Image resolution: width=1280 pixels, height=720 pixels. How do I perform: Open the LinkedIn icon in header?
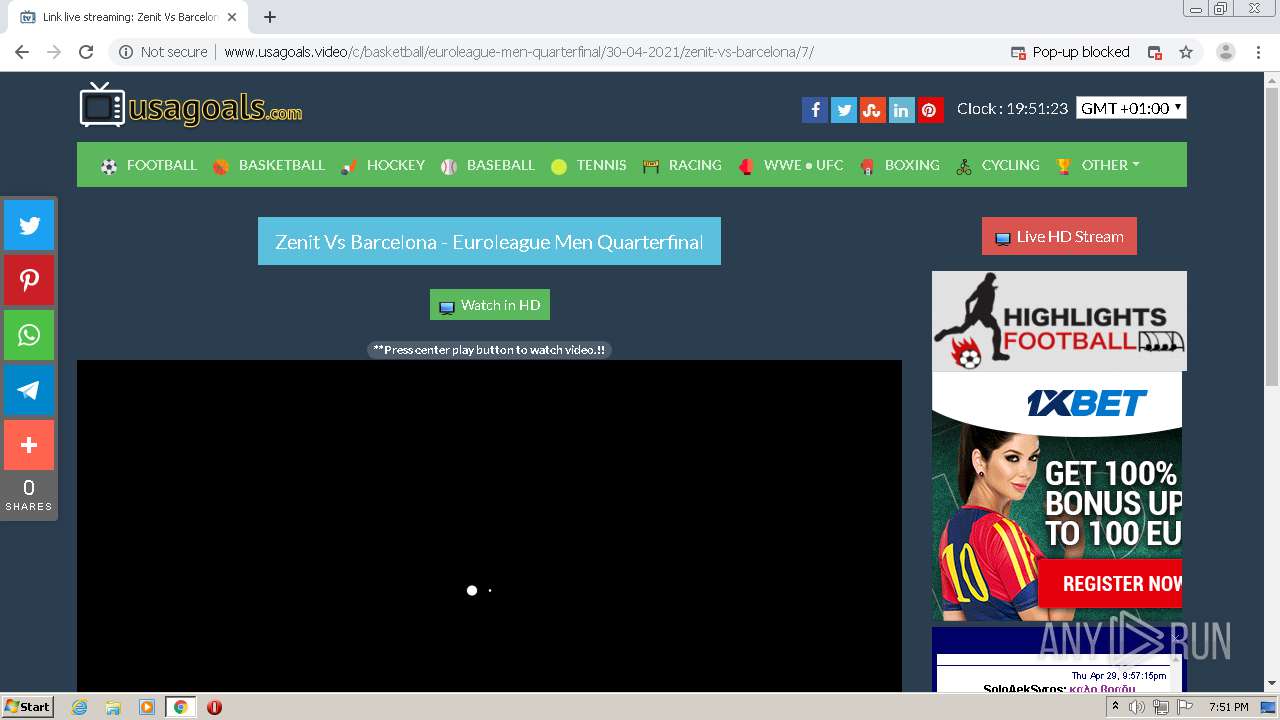pyautogui.click(x=901, y=110)
